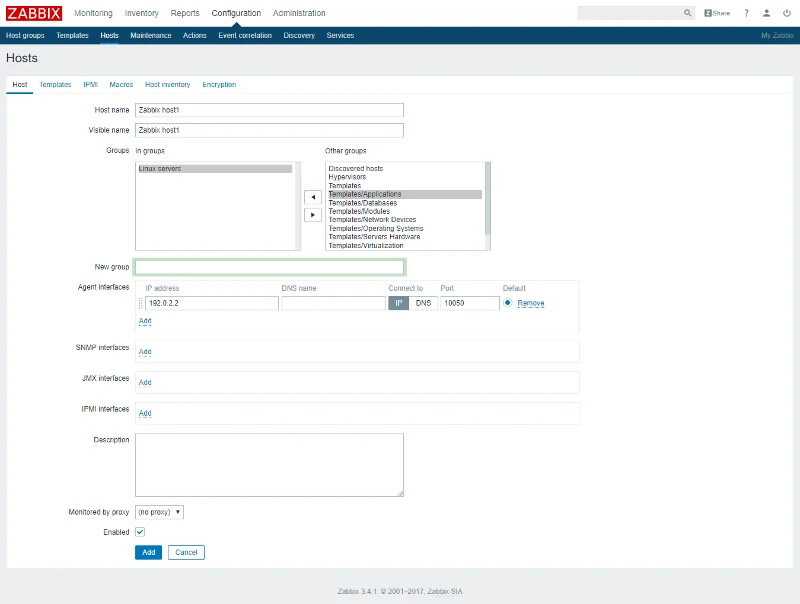Switch to the Macros tab
The height and width of the screenshot is (604, 800).
[x=121, y=85]
